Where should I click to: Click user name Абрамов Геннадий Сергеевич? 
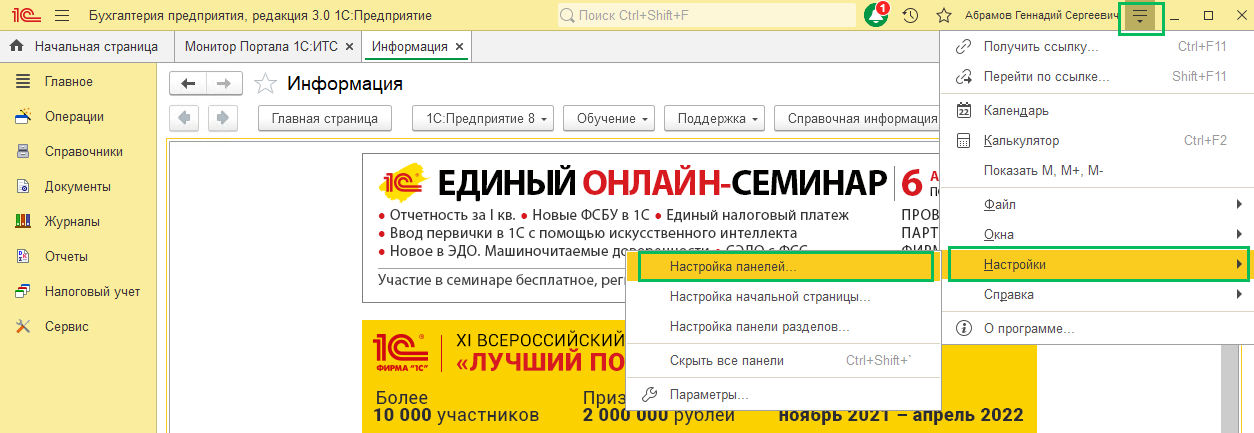pyautogui.click(x=1042, y=16)
